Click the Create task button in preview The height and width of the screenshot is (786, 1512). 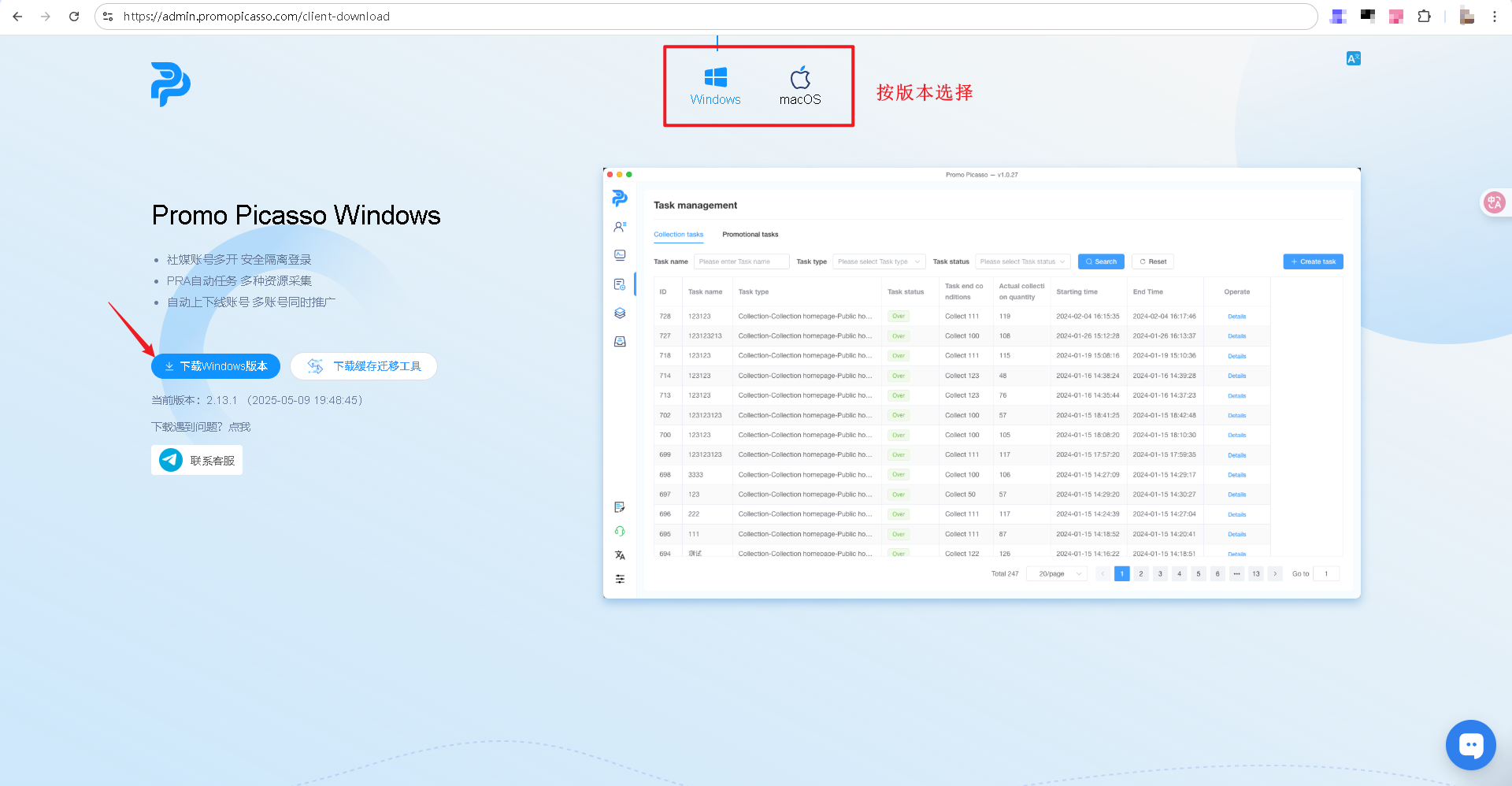(x=1313, y=261)
